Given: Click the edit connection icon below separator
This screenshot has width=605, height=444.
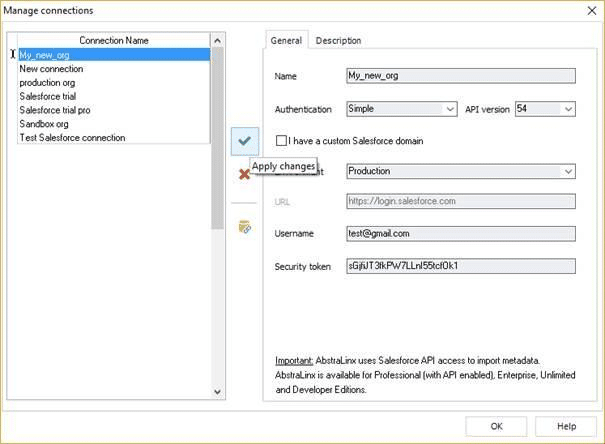Looking at the screenshot, I should tap(244, 227).
